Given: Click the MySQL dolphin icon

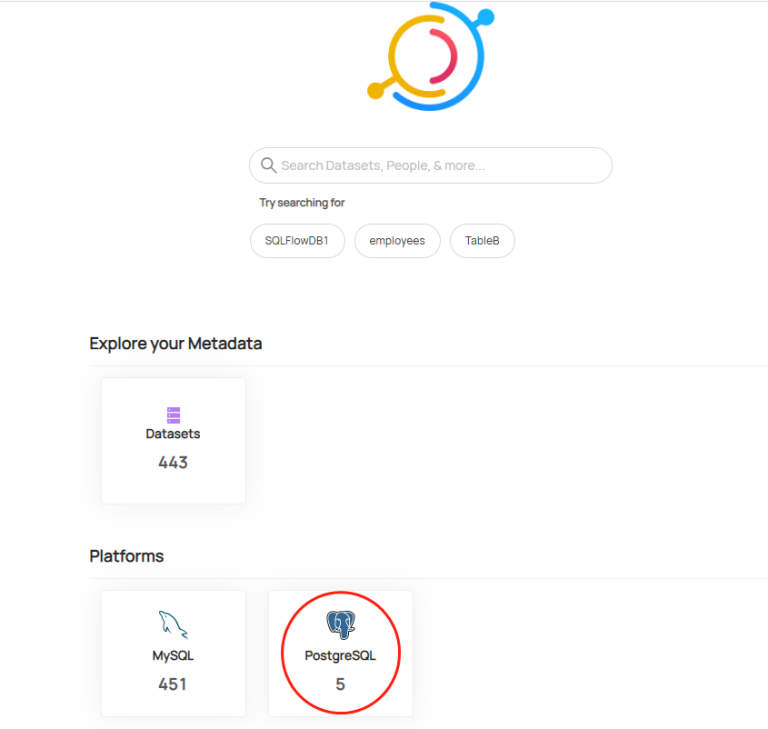Looking at the screenshot, I should coord(173,626).
